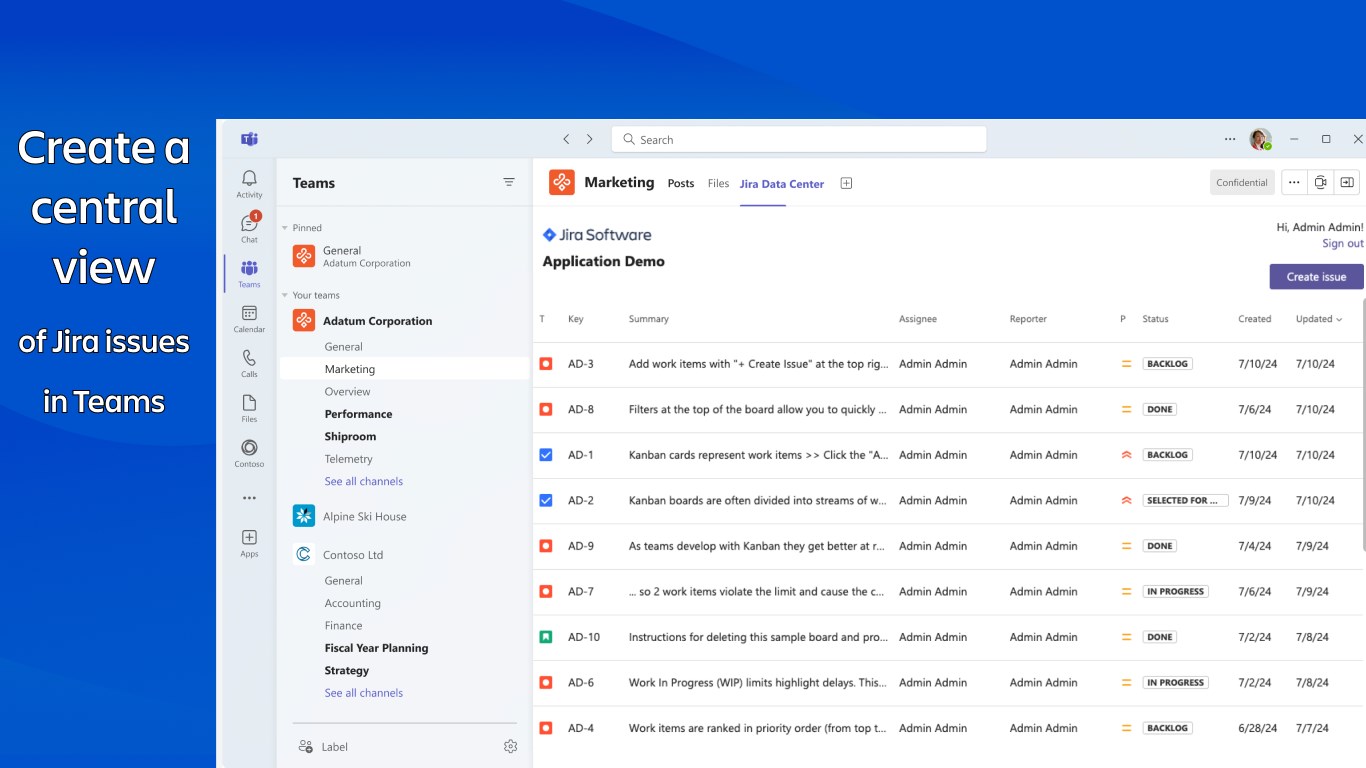Image resolution: width=1366 pixels, height=768 pixels.
Task: Toggle the checkbox for AD-1
Action: [x=546, y=455]
